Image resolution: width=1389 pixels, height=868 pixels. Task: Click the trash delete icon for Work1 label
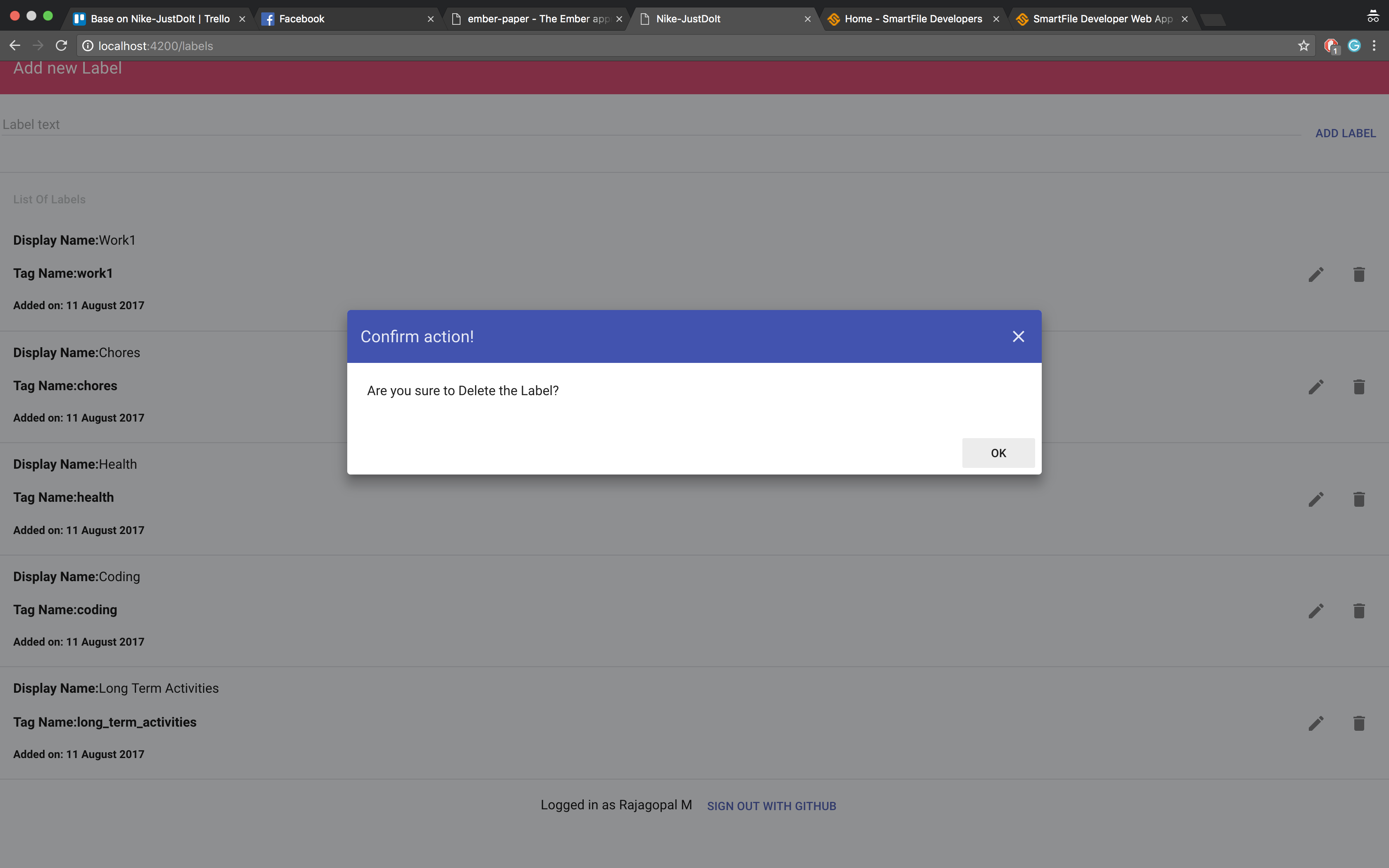click(x=1358, y=274)
